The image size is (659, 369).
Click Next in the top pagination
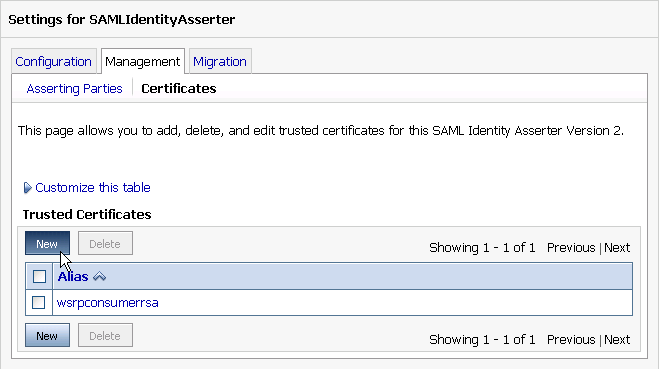(x=617, y=248)
